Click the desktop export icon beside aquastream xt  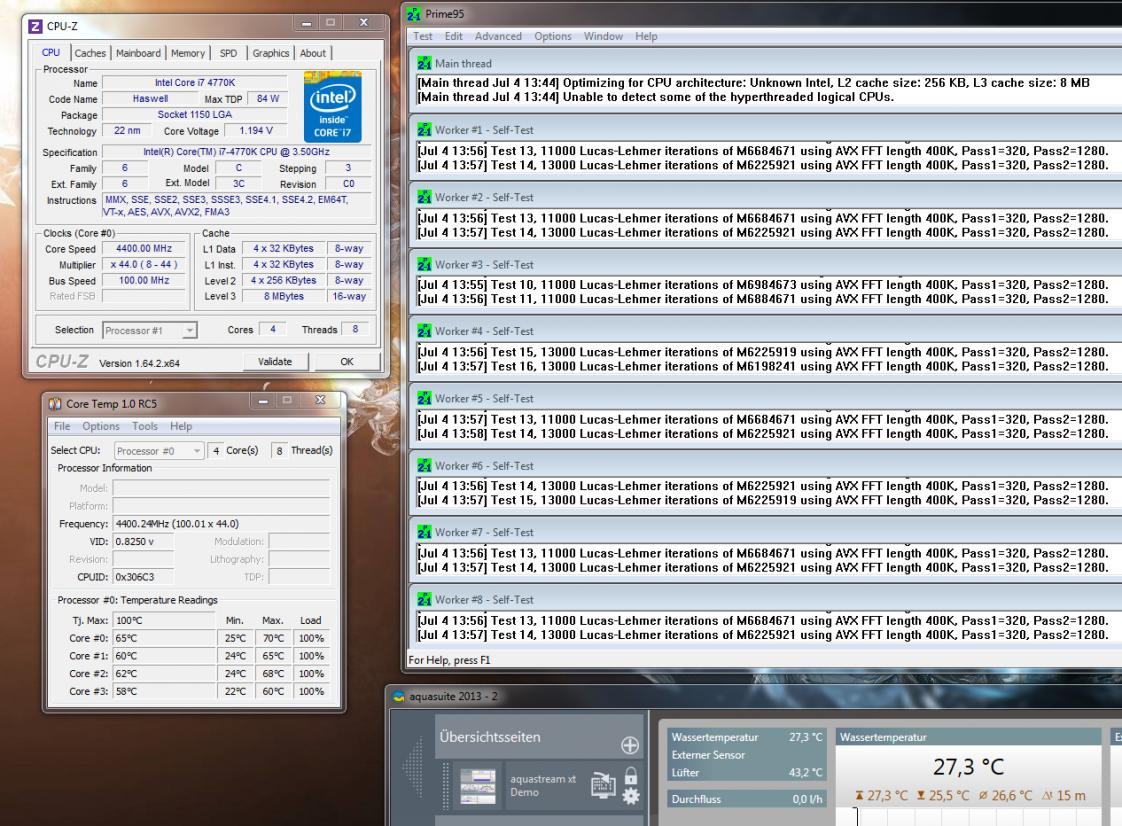[603, 785]
